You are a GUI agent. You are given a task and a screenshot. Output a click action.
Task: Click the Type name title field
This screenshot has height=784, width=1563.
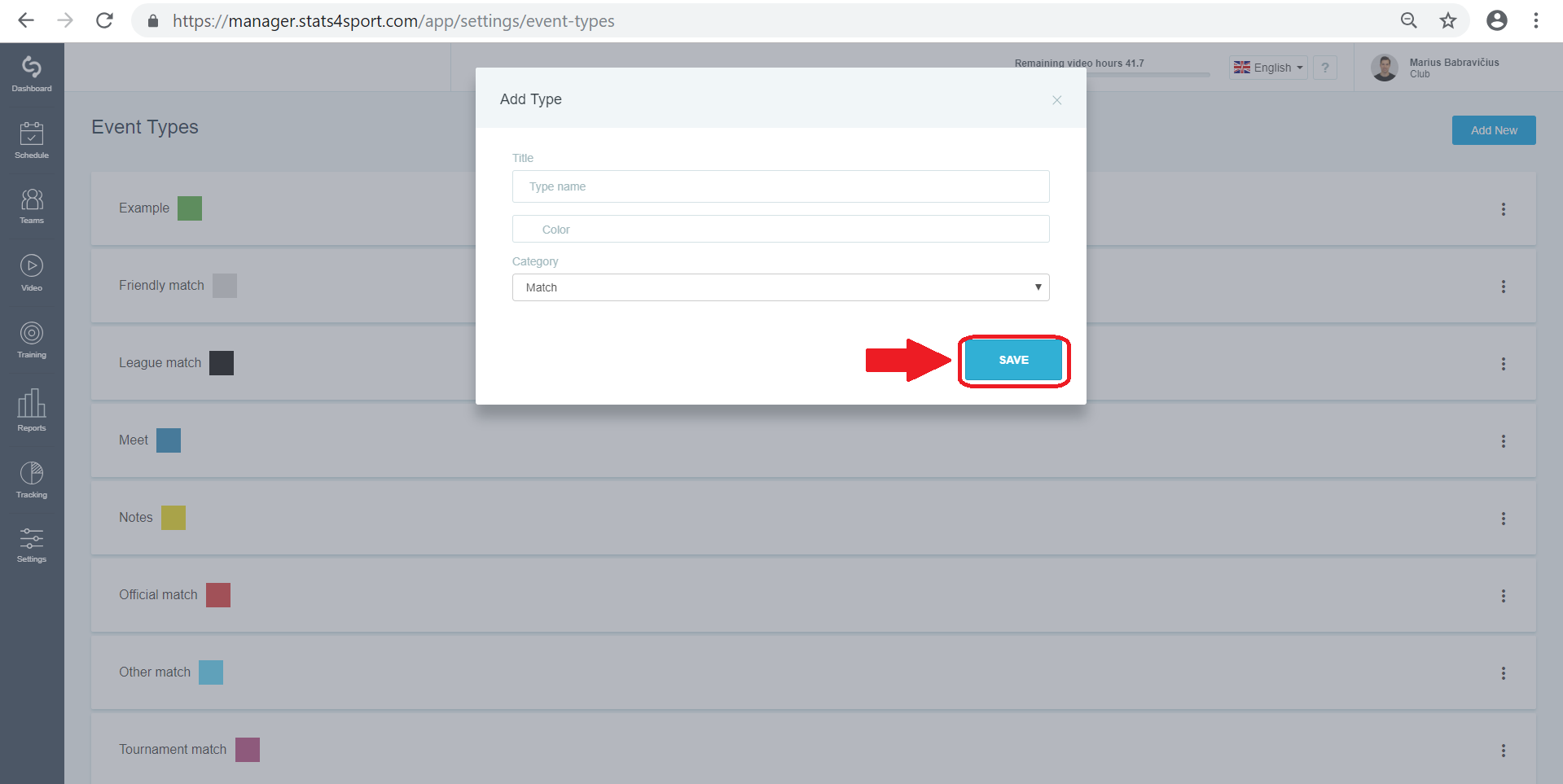click(780, 186)
